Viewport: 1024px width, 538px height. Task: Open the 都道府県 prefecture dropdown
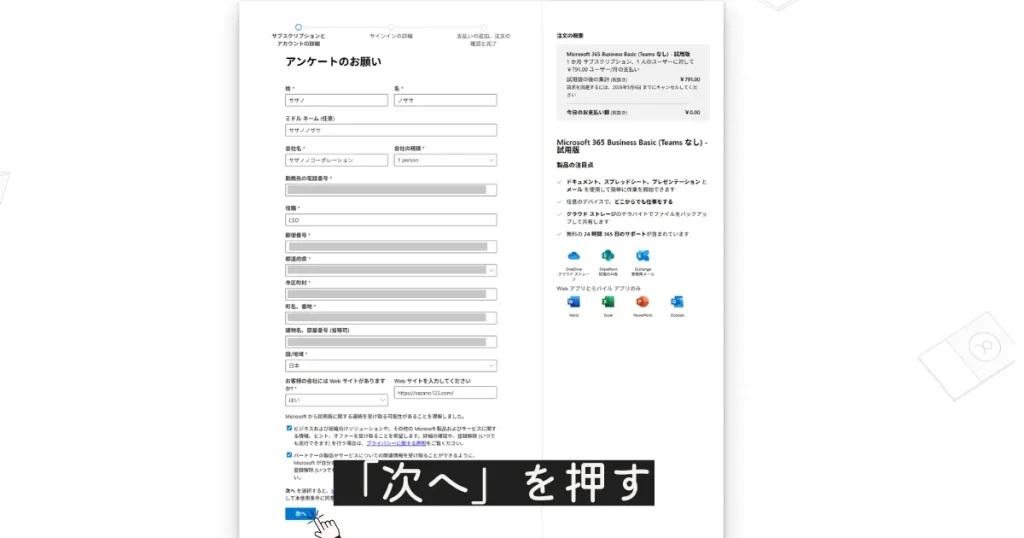(390, 270)
